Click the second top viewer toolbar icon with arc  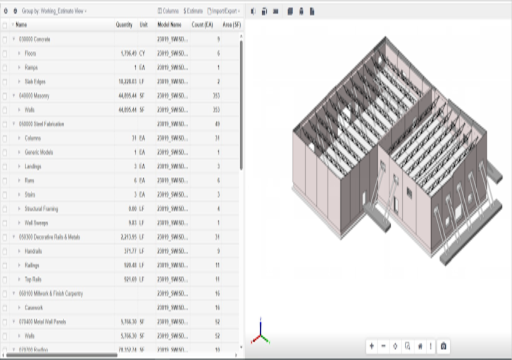[x=264, y=11]
